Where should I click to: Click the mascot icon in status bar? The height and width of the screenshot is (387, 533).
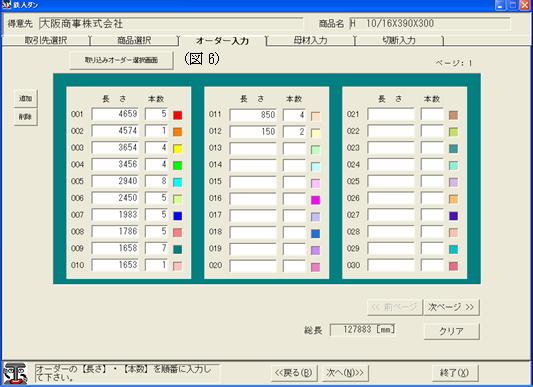[15, 373]
